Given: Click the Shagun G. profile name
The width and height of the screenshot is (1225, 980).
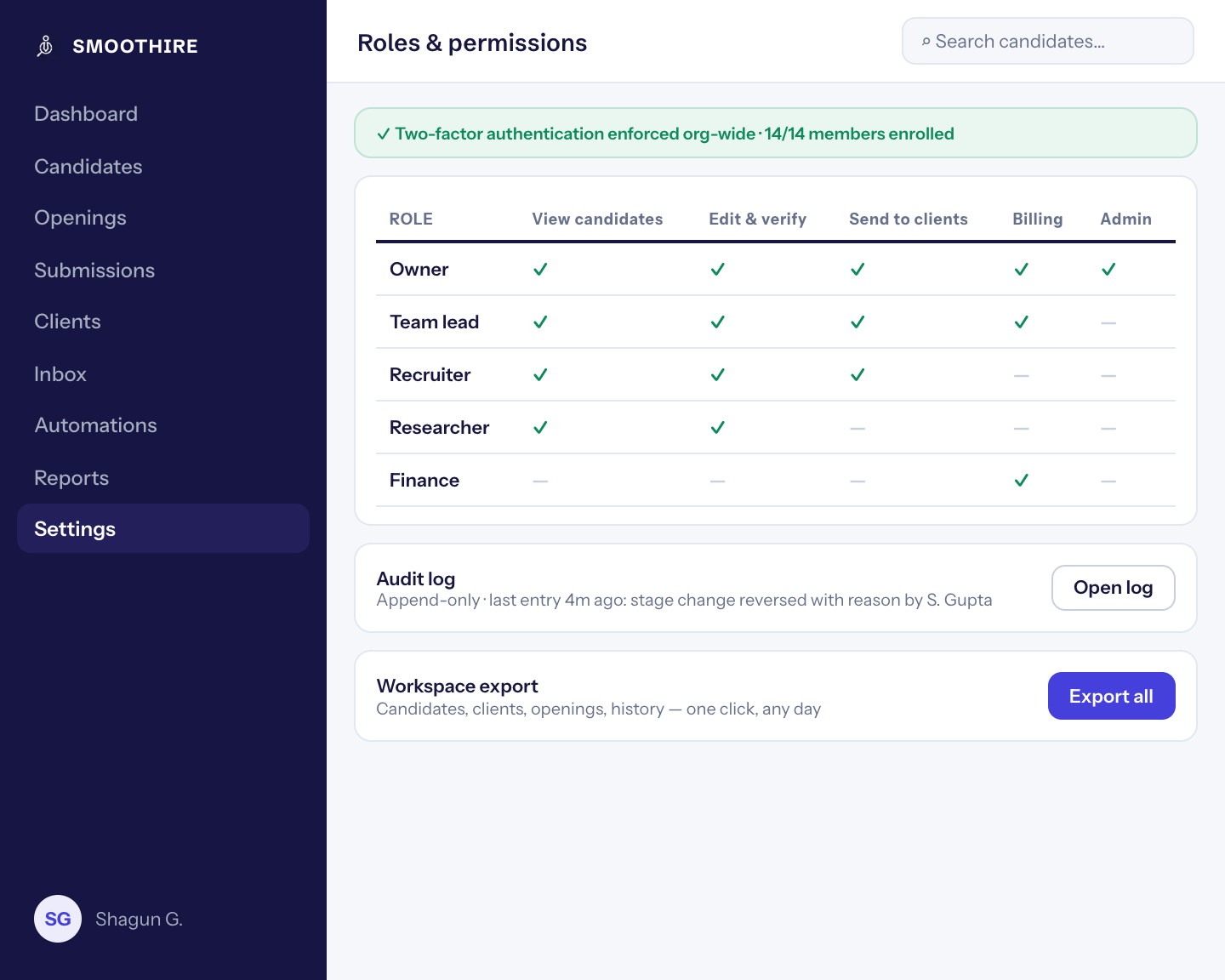Looking at the screenshot, I should [139, 919].
